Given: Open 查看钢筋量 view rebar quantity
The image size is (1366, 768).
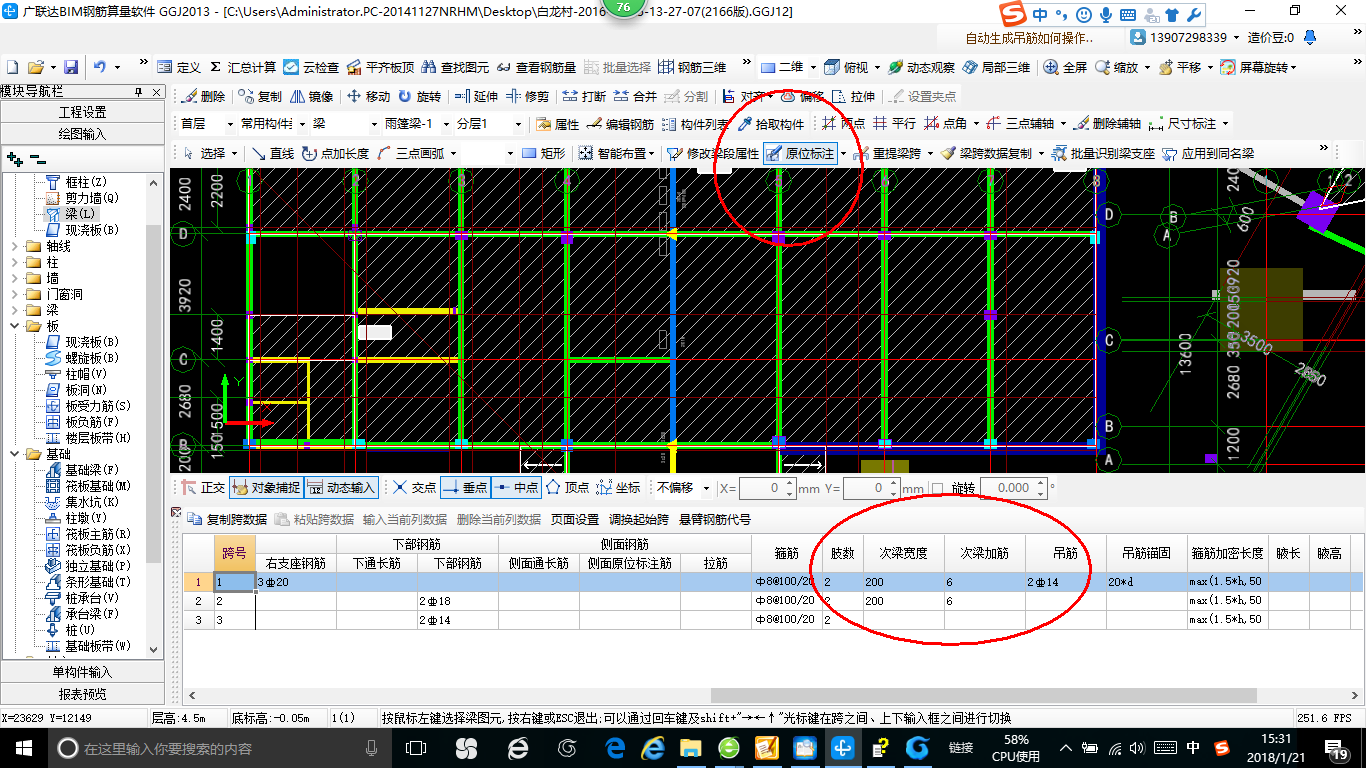Looking at the screenshot, I should point(536,67).
